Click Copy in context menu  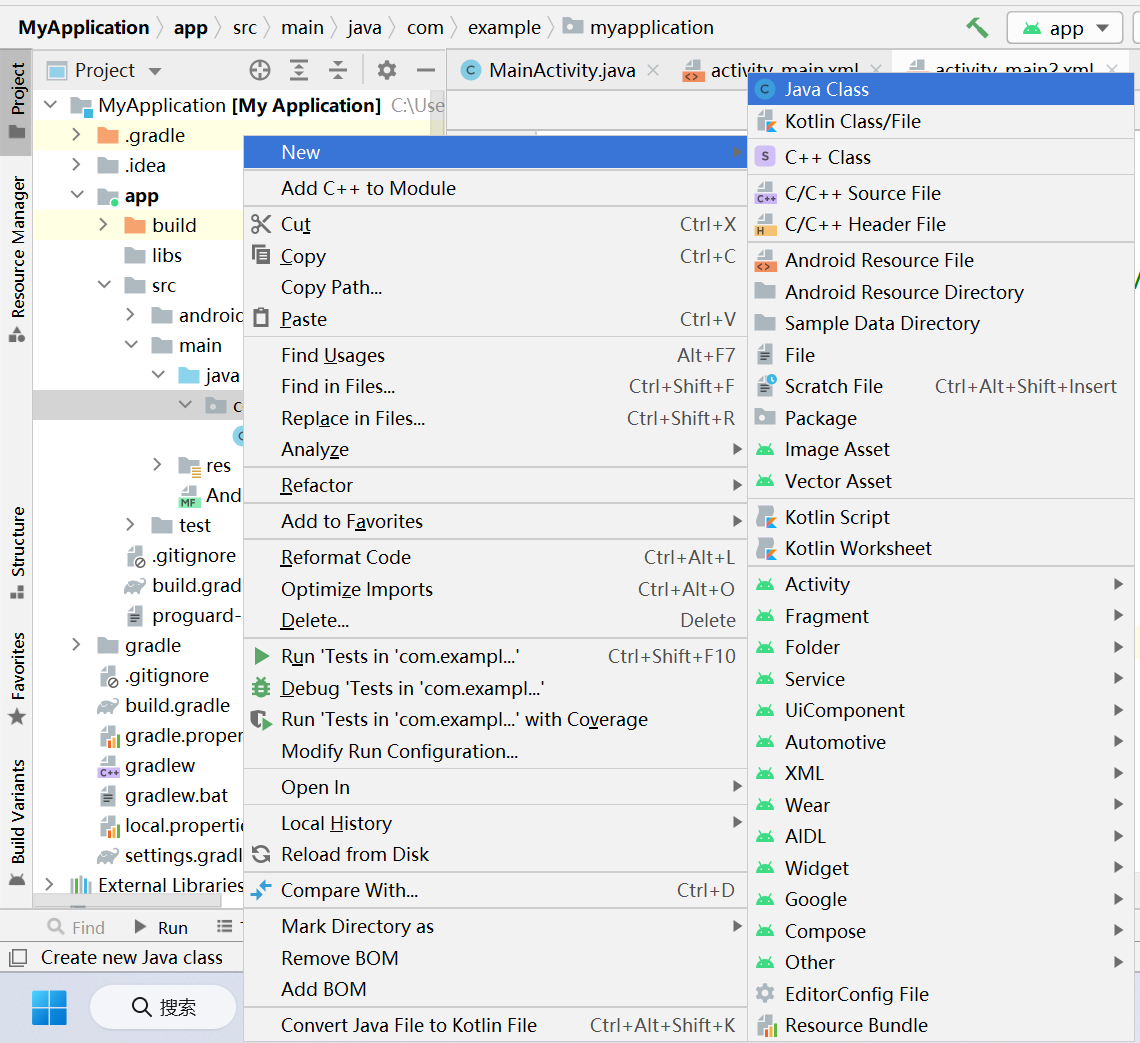pos(495,257)
